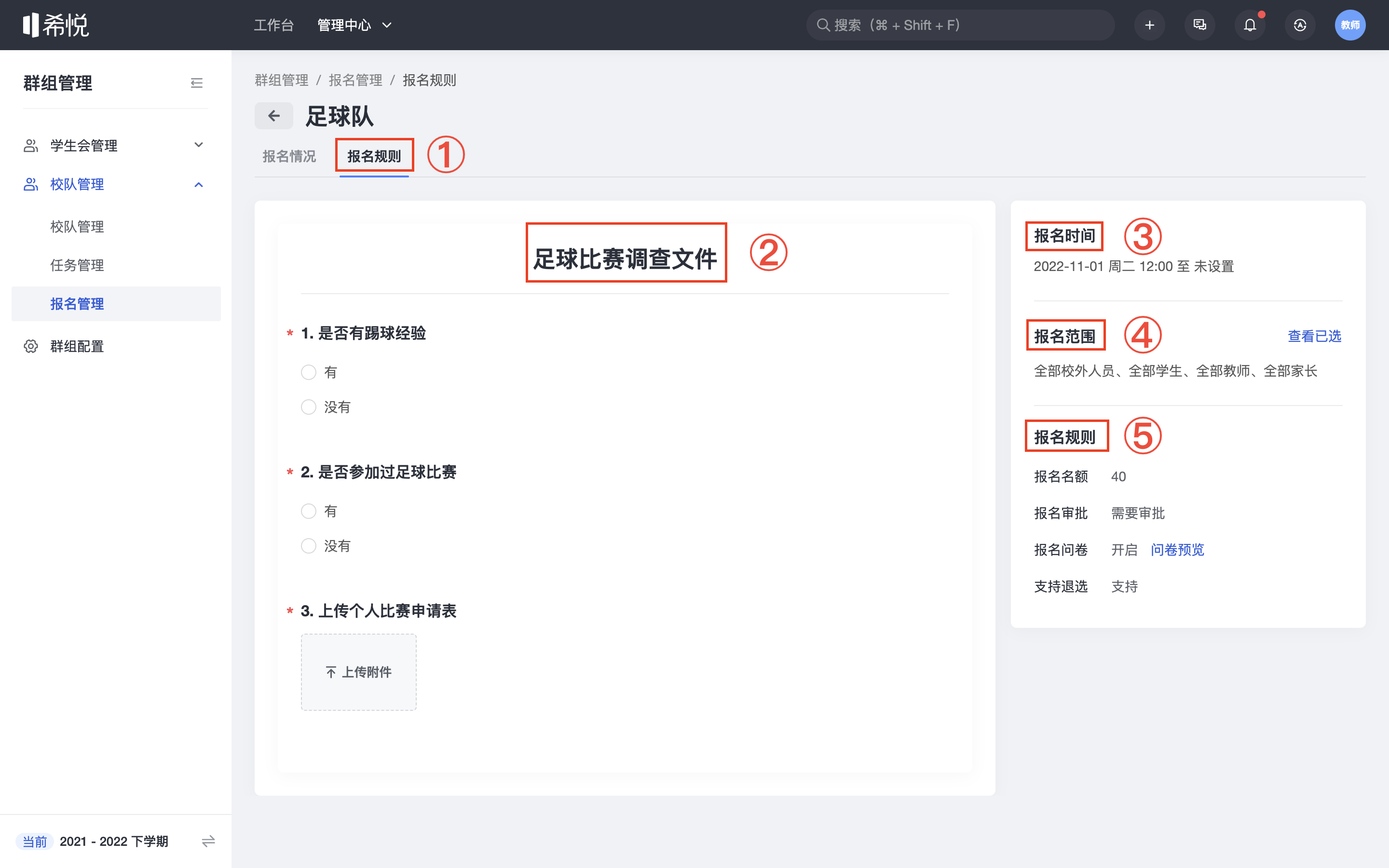Select 有 for 是否有踢球经验

[x=309, y=372]
